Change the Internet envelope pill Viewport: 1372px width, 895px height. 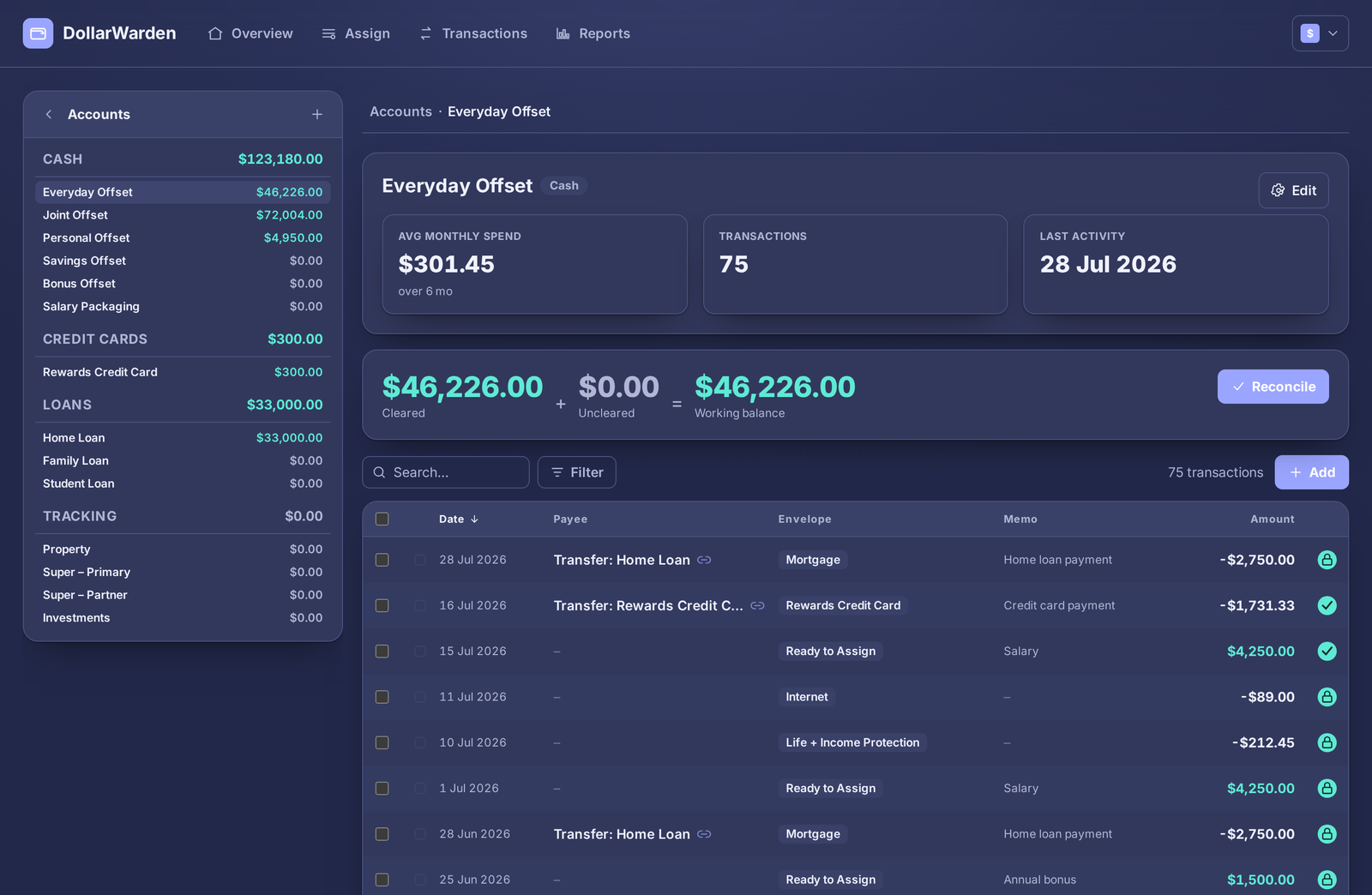pyautogui.click(x=807, y=697)
